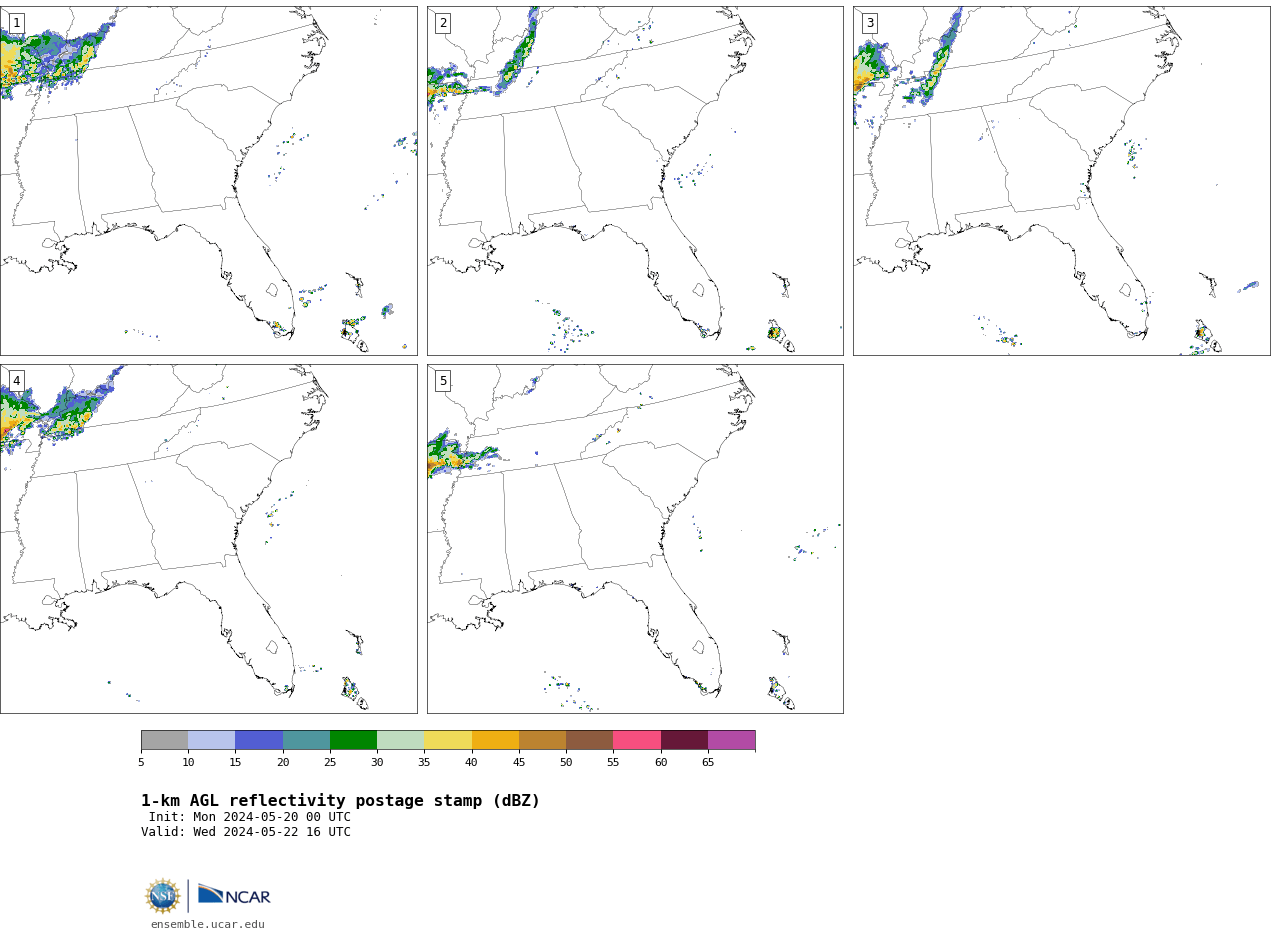Click the NCAR logo
Image resolution: width=1280 pixels, height=936 pixels.
point(234,895)
